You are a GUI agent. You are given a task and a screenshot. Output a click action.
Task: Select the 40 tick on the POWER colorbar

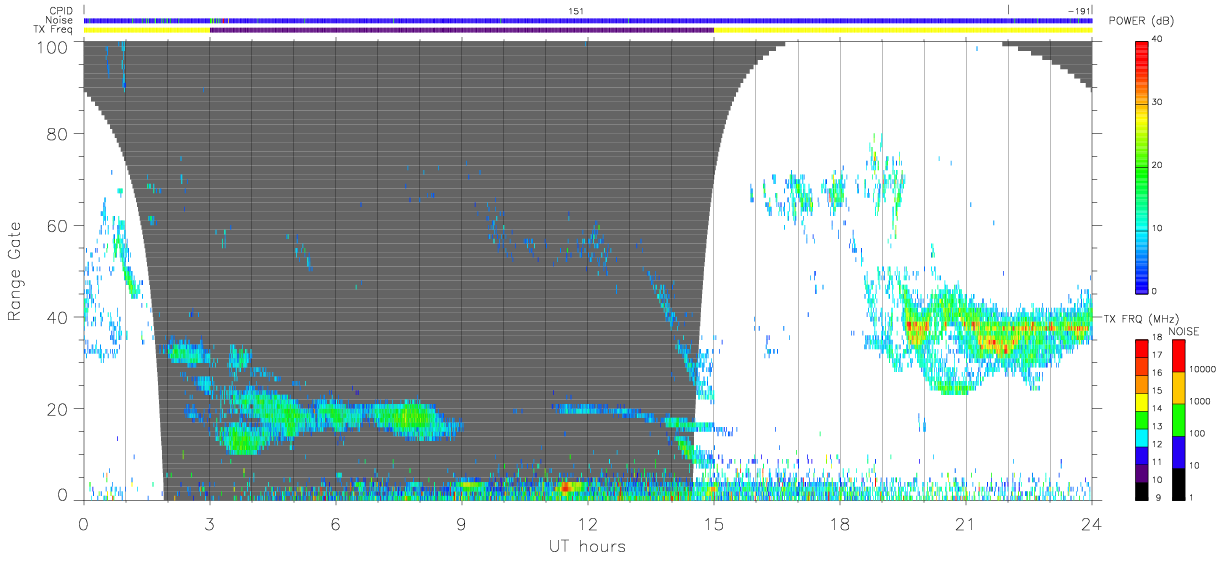tap(1159, 39)
